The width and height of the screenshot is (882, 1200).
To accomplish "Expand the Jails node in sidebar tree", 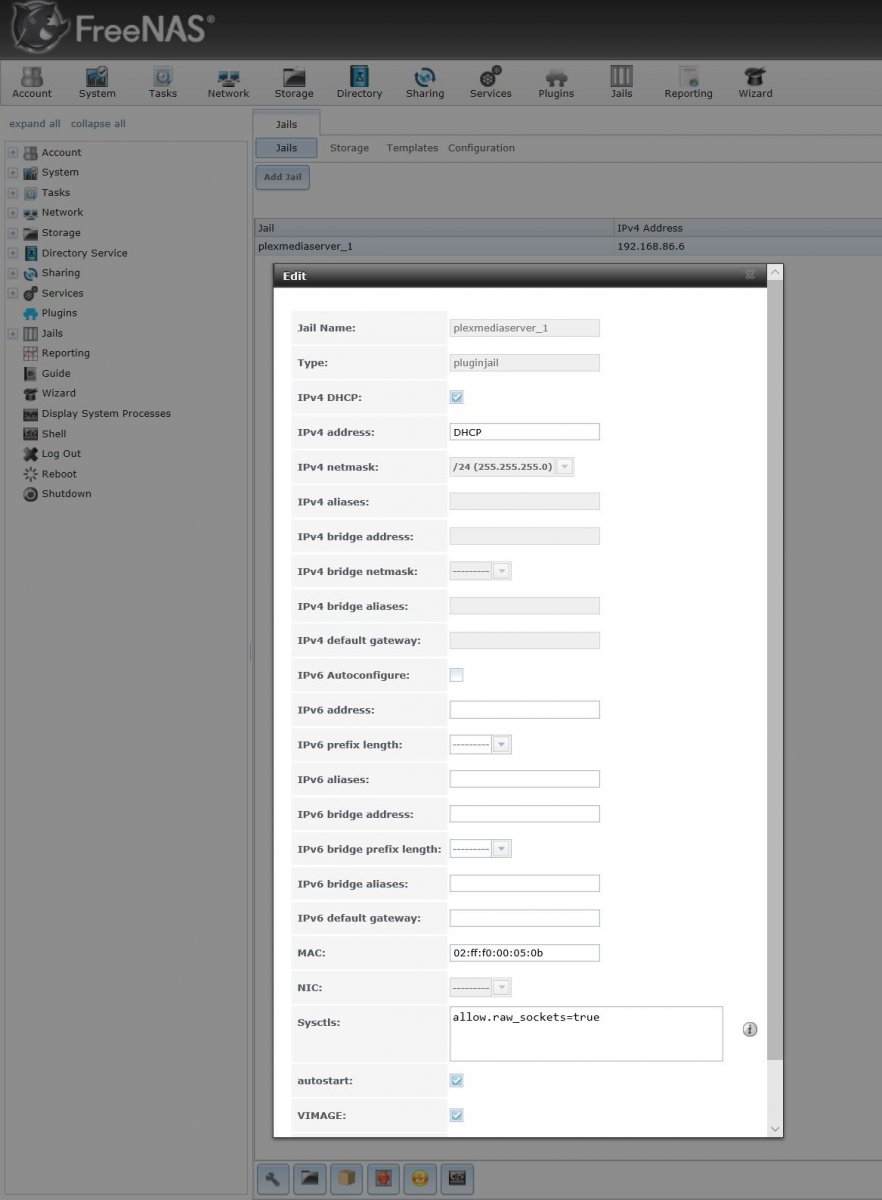I will click(13, 333).
